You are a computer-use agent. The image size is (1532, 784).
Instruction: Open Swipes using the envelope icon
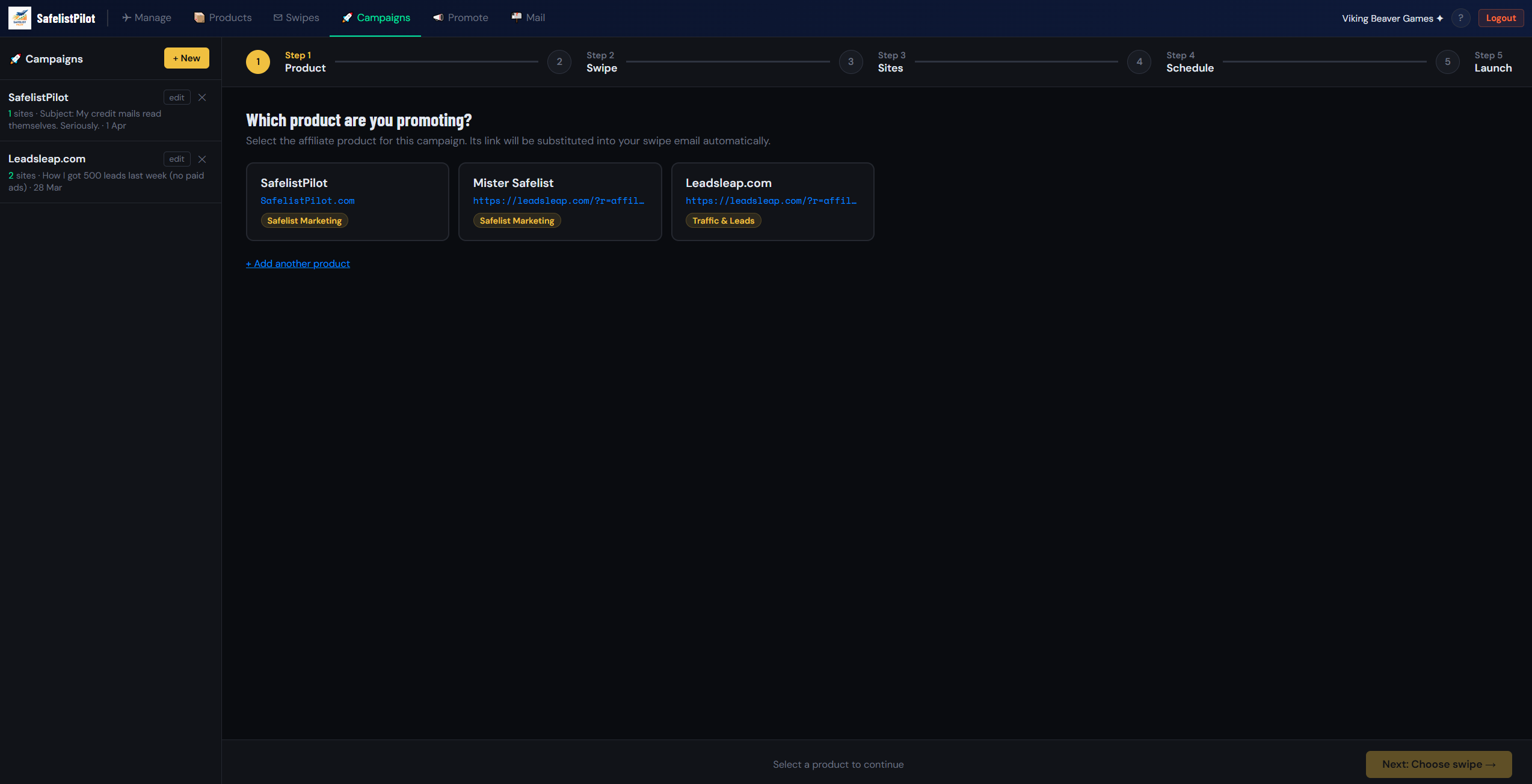tap(277, 17)
